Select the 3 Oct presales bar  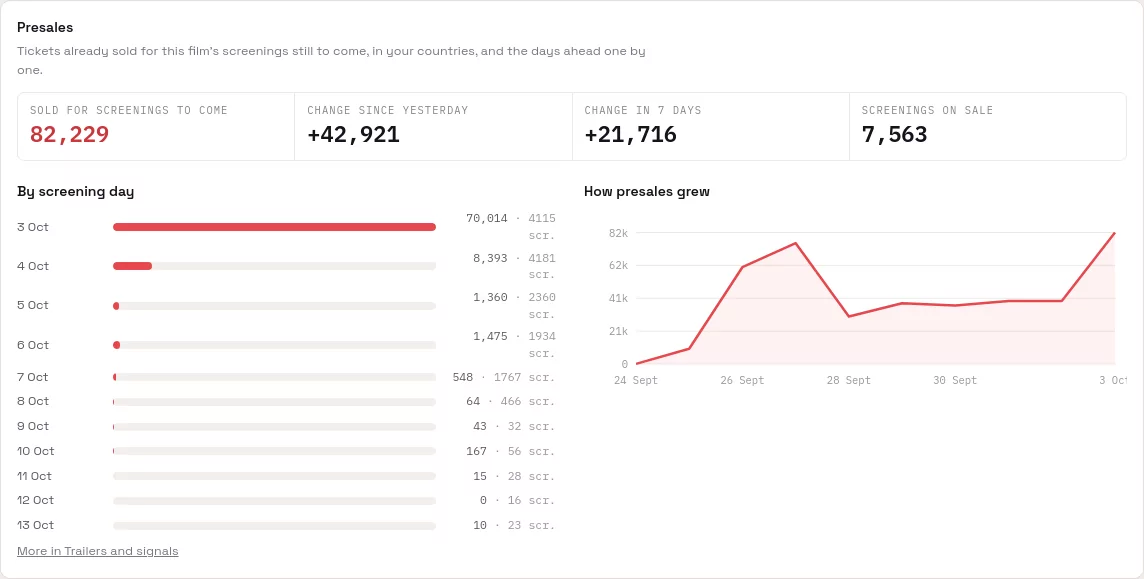[x=274, y=228]
